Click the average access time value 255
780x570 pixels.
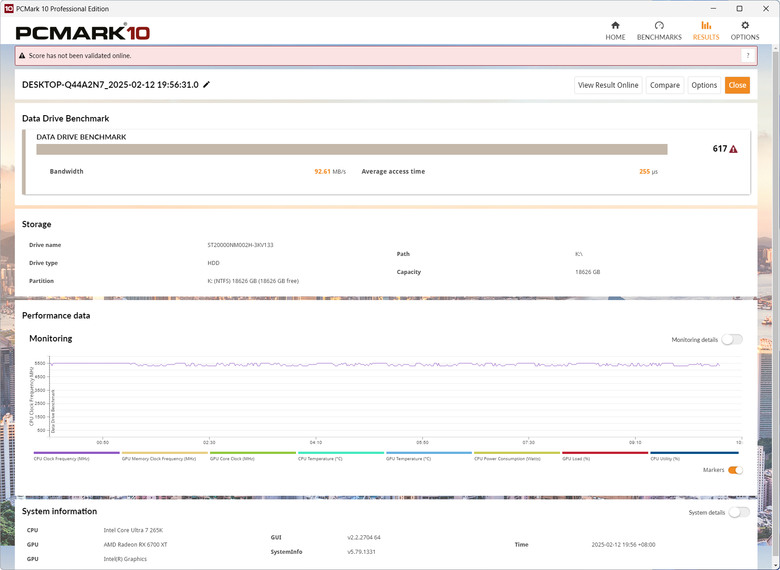click(644, 172)
